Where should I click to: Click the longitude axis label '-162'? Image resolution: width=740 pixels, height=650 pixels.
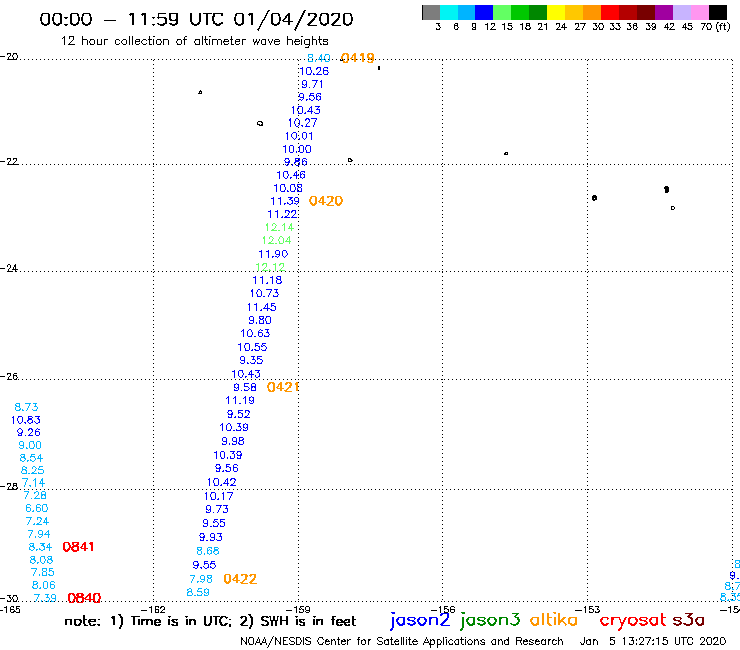coord(153,609)
